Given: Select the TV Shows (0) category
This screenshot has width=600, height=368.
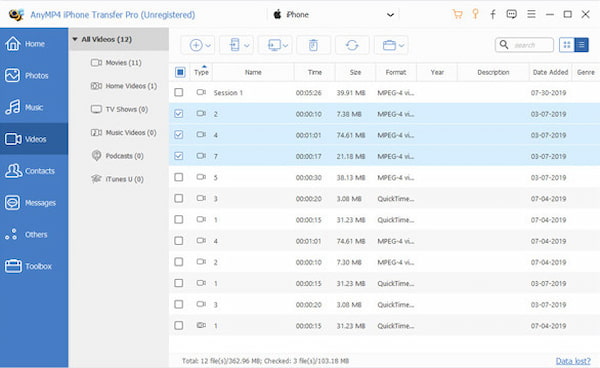Looking at the screenshot, I should point(119,109).
